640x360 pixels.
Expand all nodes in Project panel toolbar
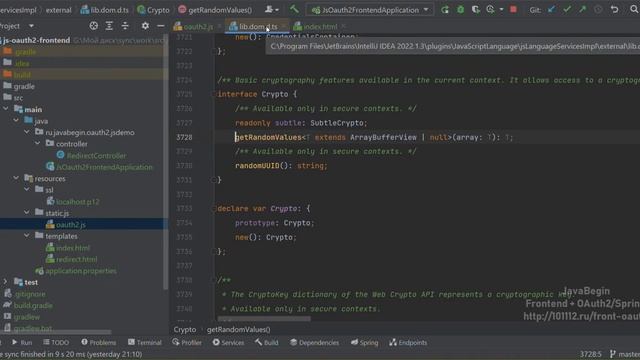[109, 26]
